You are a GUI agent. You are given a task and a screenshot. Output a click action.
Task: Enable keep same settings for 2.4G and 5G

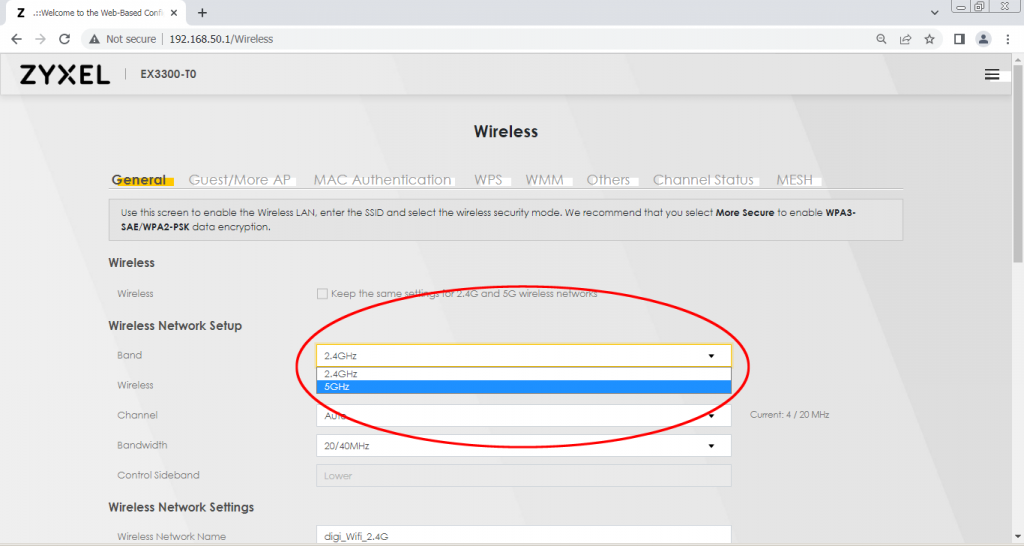(x=322, y=294)
